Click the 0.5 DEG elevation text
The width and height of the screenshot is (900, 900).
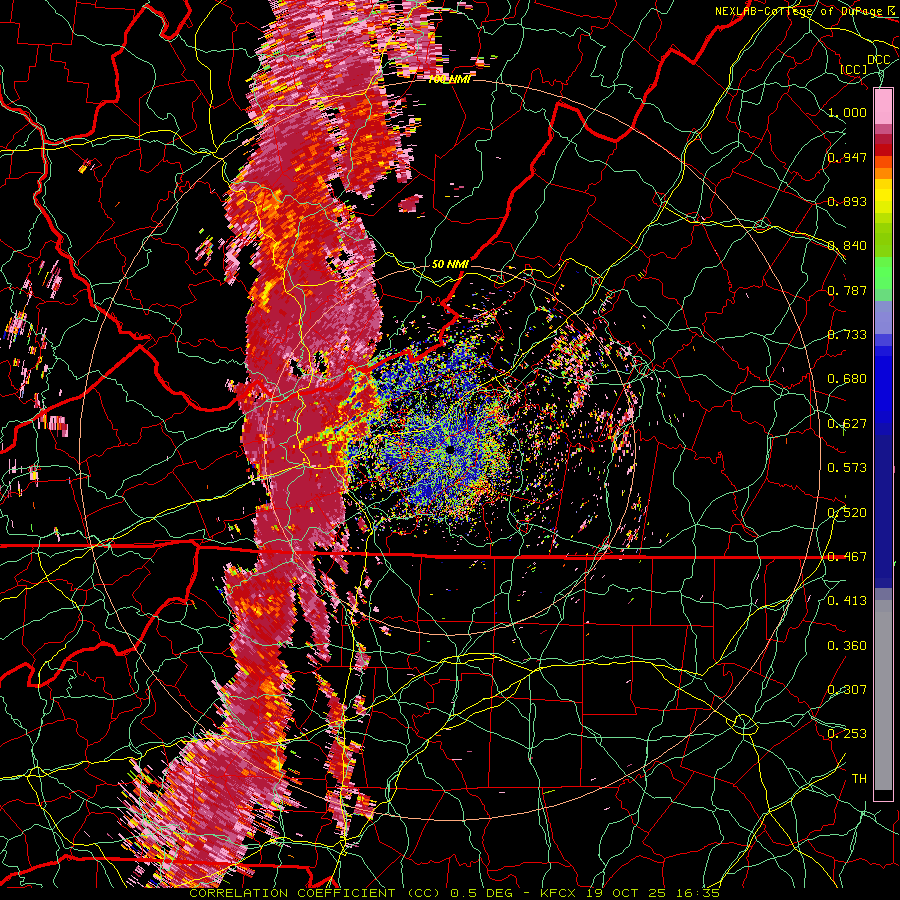click(482, 893)
